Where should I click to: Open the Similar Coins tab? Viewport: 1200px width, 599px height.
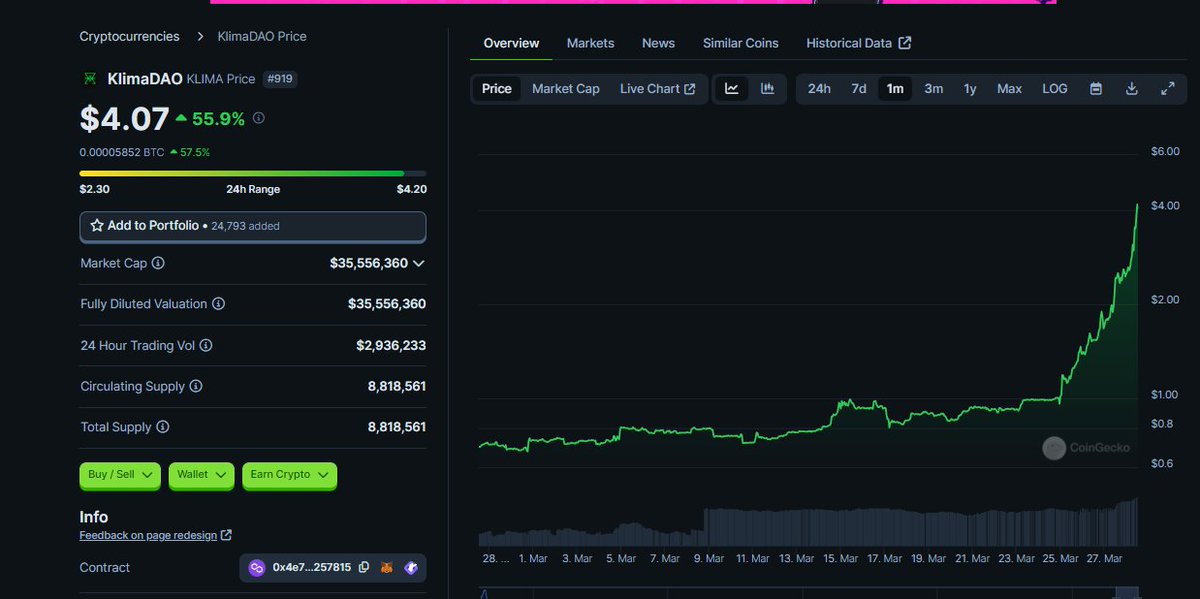[740, 43]
